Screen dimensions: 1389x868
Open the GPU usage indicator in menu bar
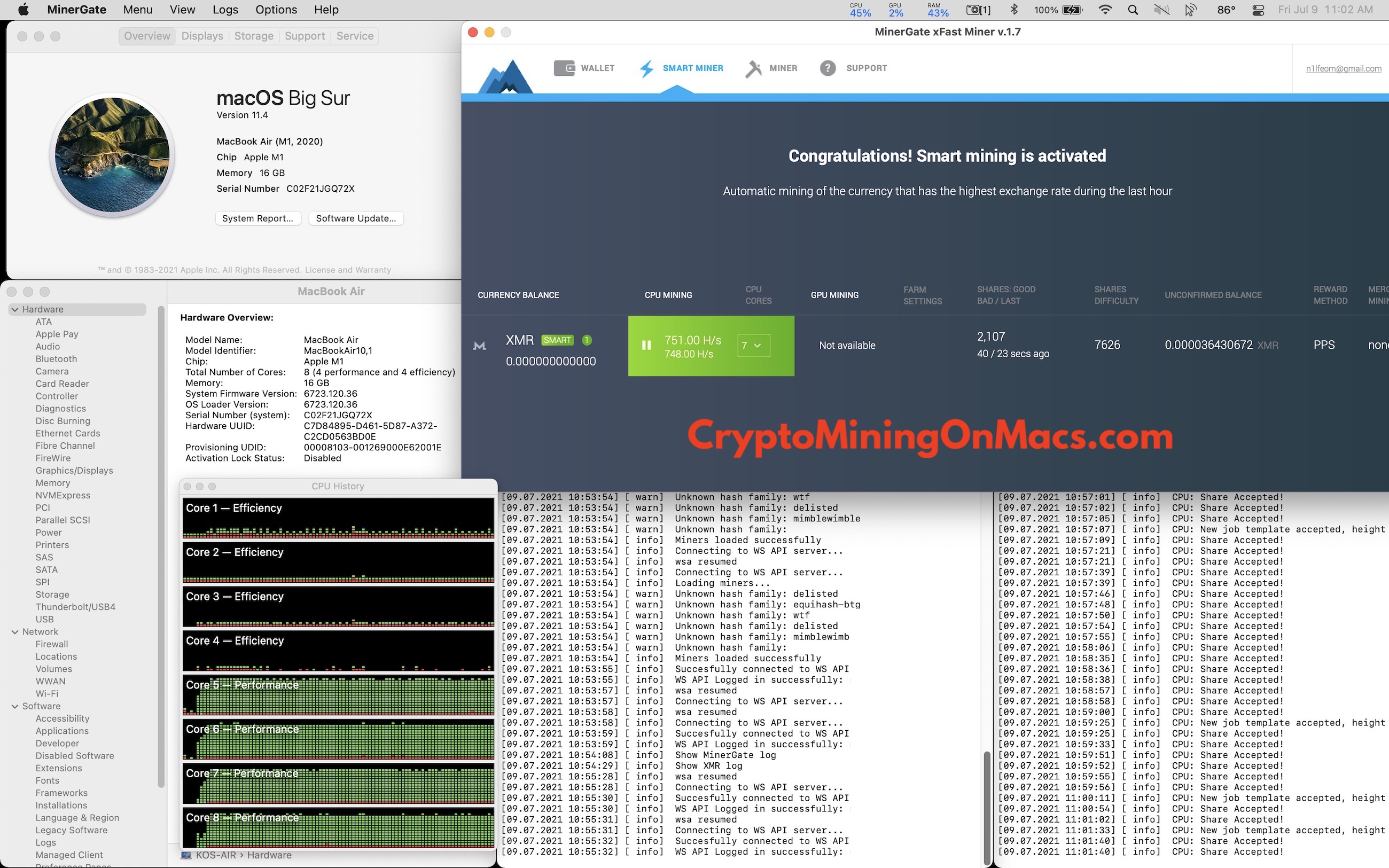[x=895, y=10]
